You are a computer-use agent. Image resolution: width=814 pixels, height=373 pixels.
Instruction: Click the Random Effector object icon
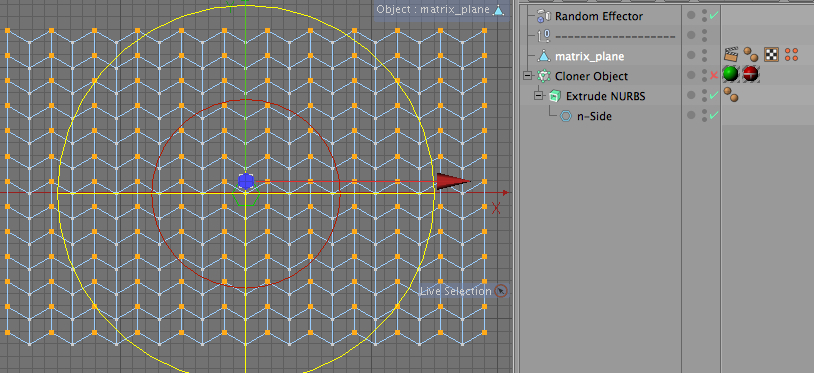544,16
